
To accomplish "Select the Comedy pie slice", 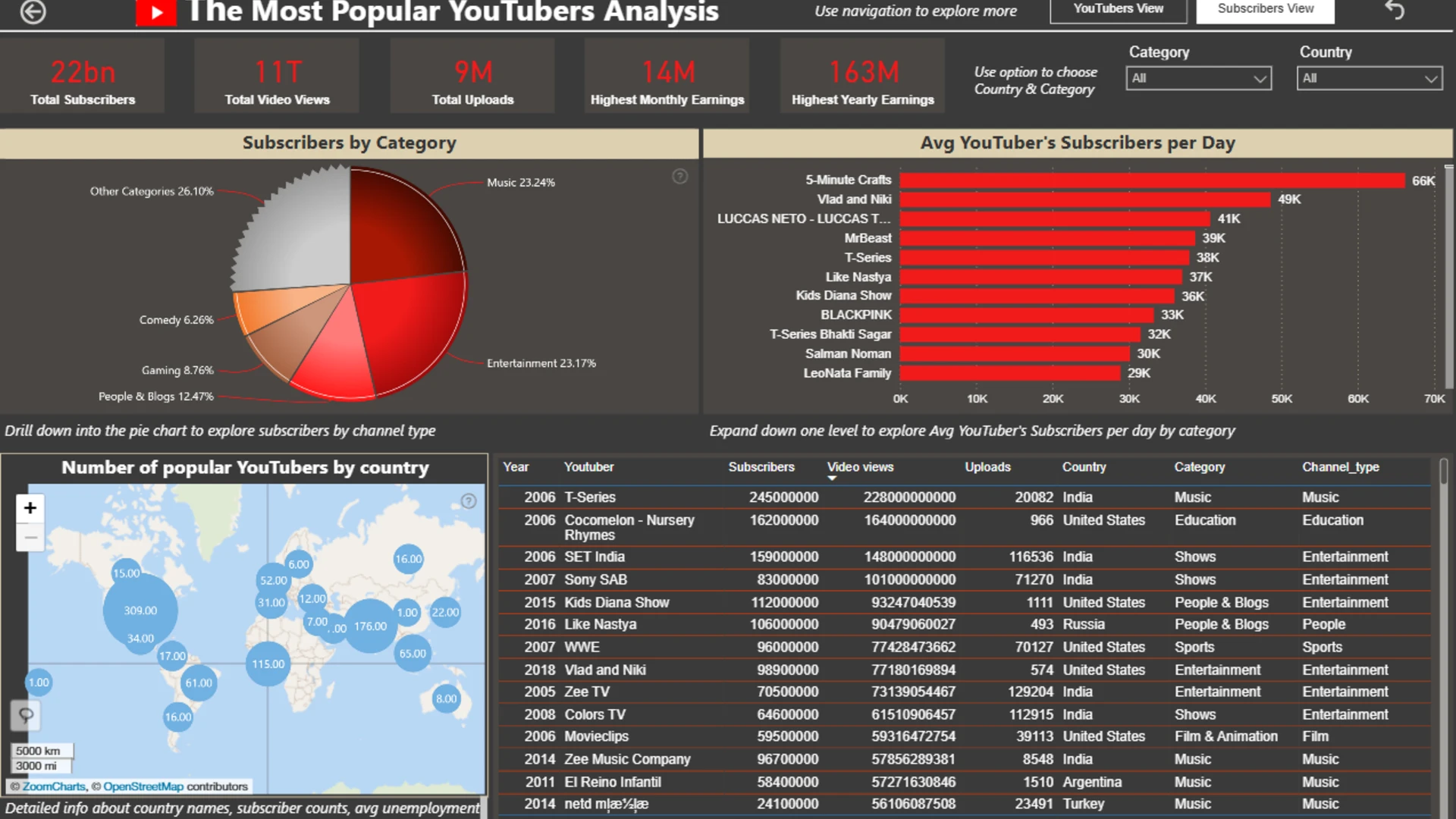I will click(x=265, y=307).
